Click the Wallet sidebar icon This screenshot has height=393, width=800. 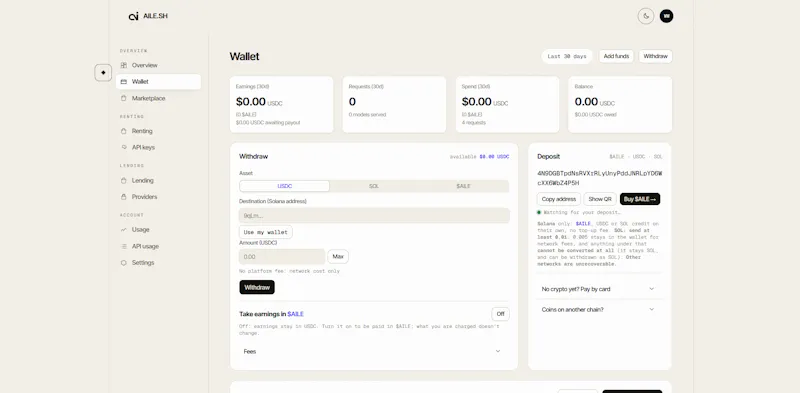pos(123,82)
